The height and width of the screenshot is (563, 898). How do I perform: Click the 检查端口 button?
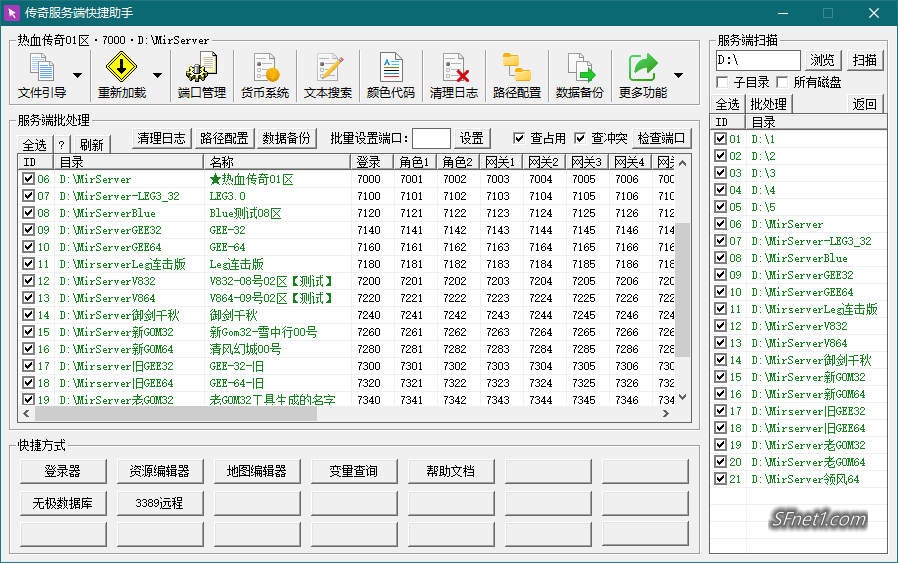(661, 138)
